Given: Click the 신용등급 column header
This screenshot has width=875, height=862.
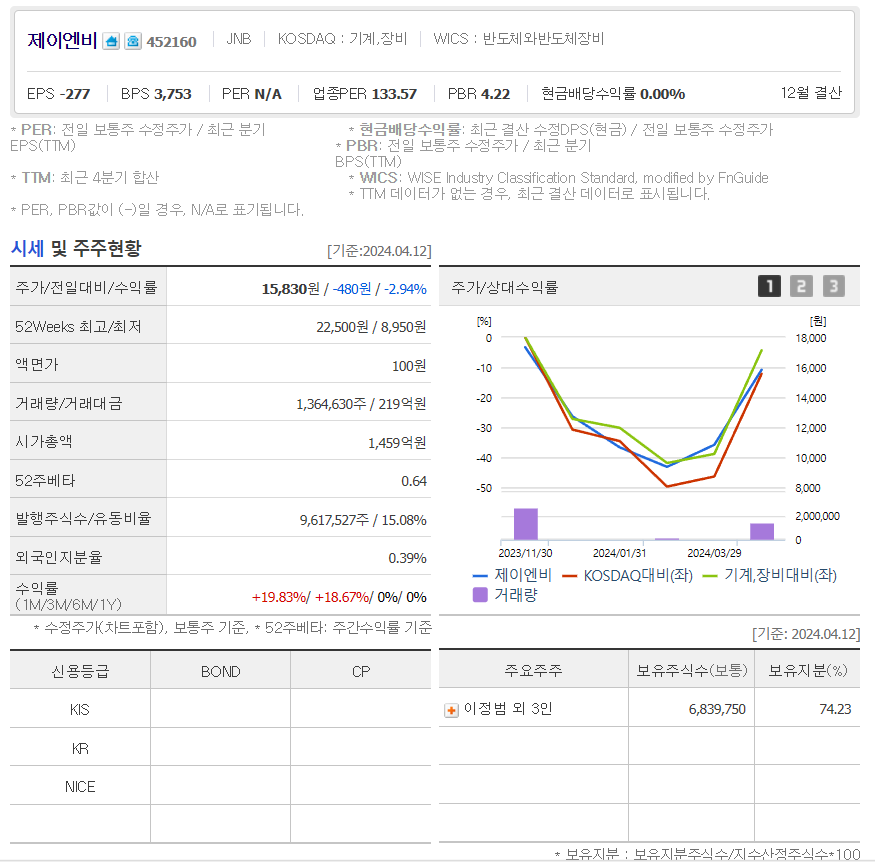Looking at the screenshot, I should (80, 671).
